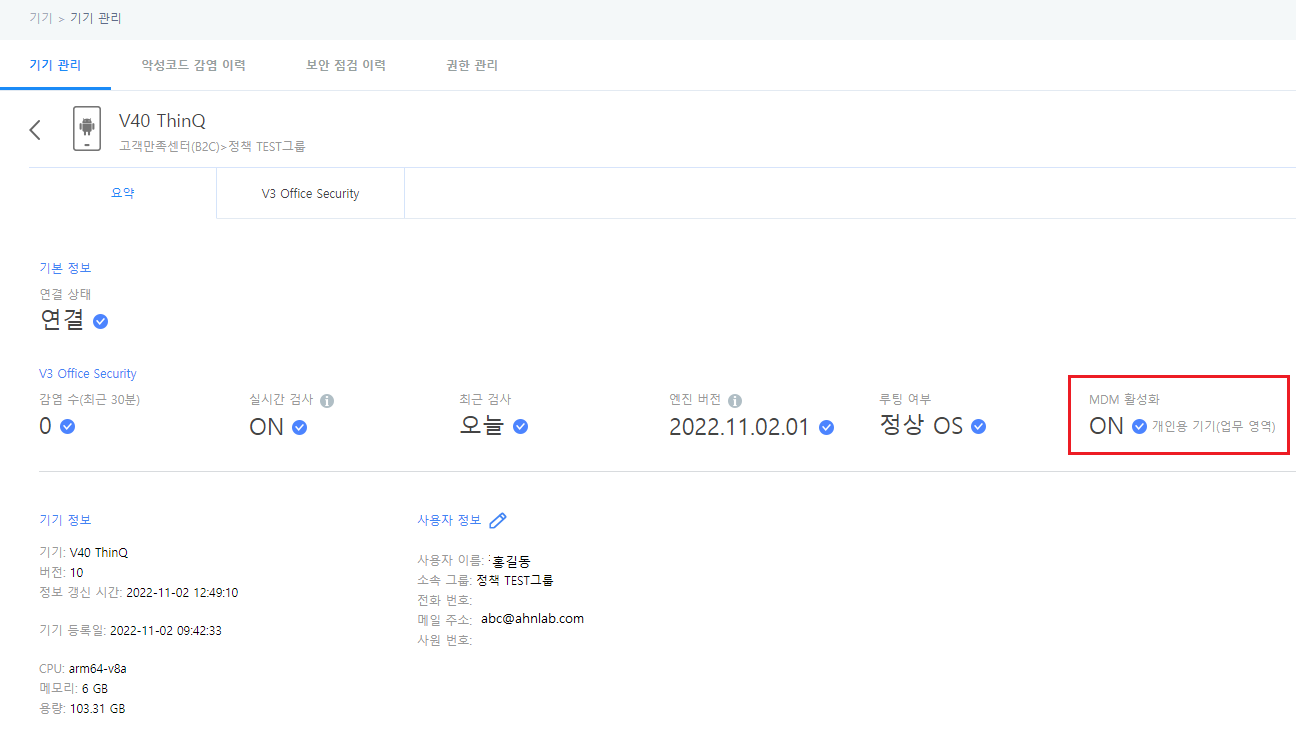Click the check badge next to infection count 0

(x=67, y=427)
